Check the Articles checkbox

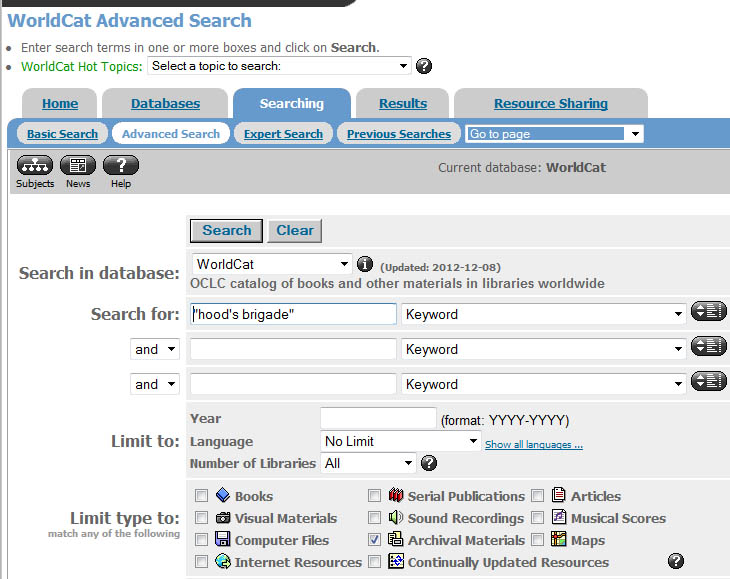coord(538,495)
